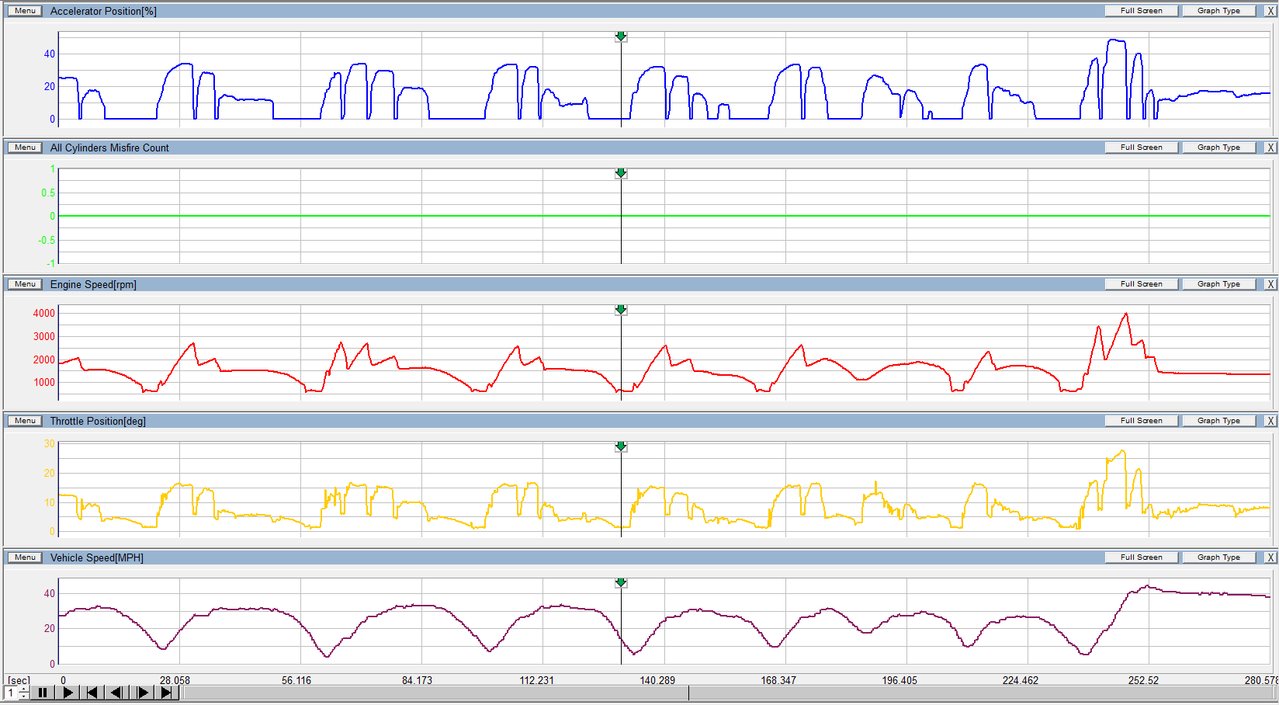Open the All Cylinders Misfire Count Menu
1279x705 pixels.
25,147
